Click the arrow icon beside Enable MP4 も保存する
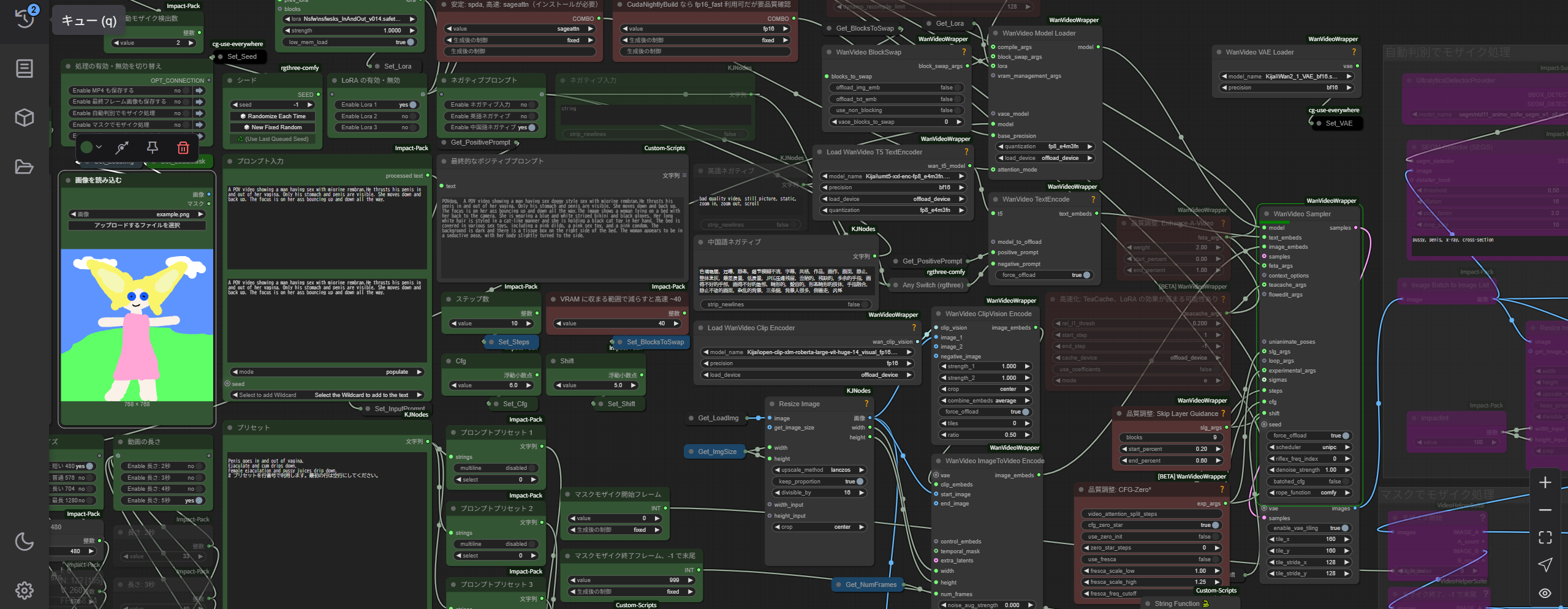The width and height of the screenshot is (1568, 609). coord(199,91)
